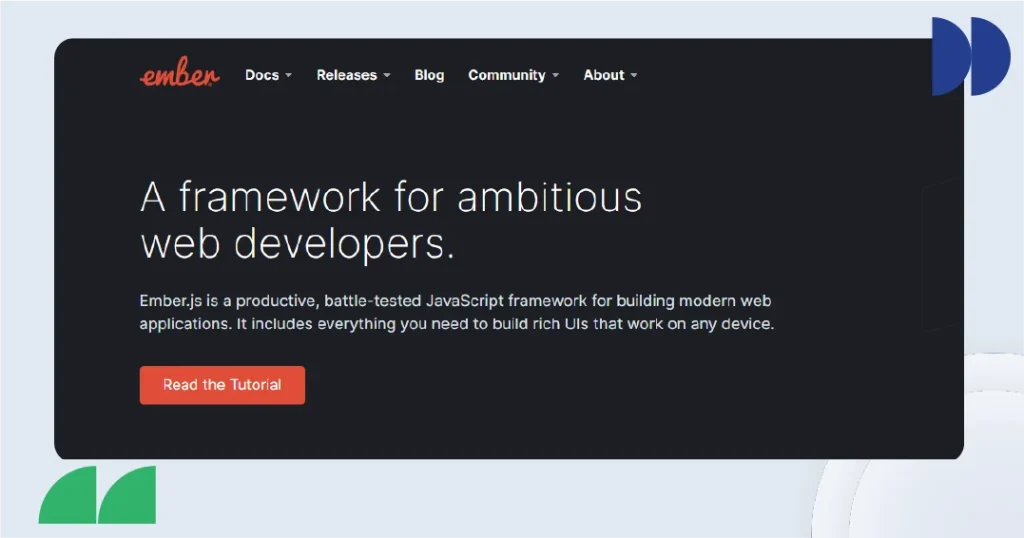Open the Releases menu

(x=347, y=75)
